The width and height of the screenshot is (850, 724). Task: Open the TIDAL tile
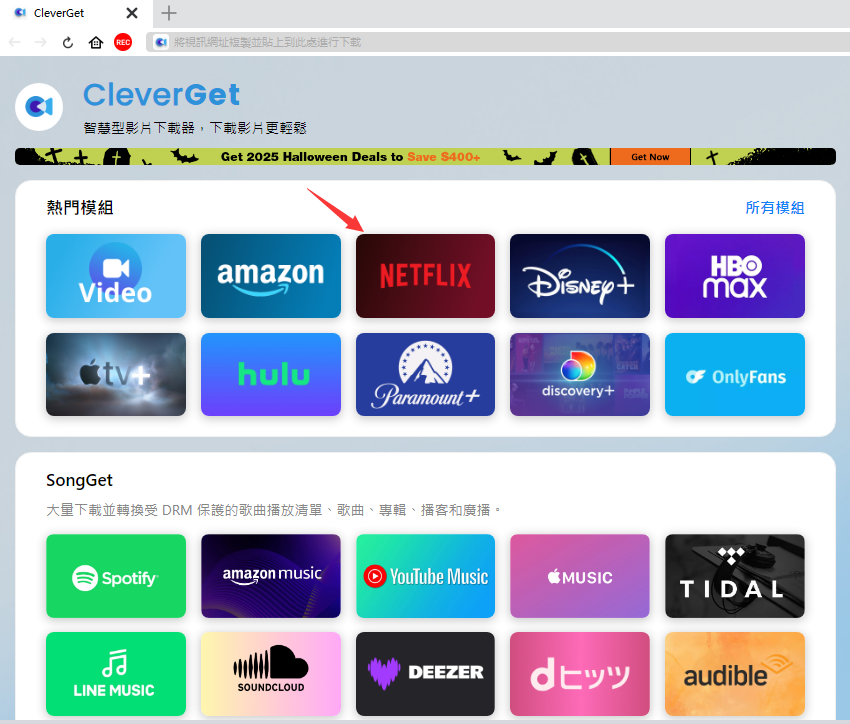pos(735,576)
